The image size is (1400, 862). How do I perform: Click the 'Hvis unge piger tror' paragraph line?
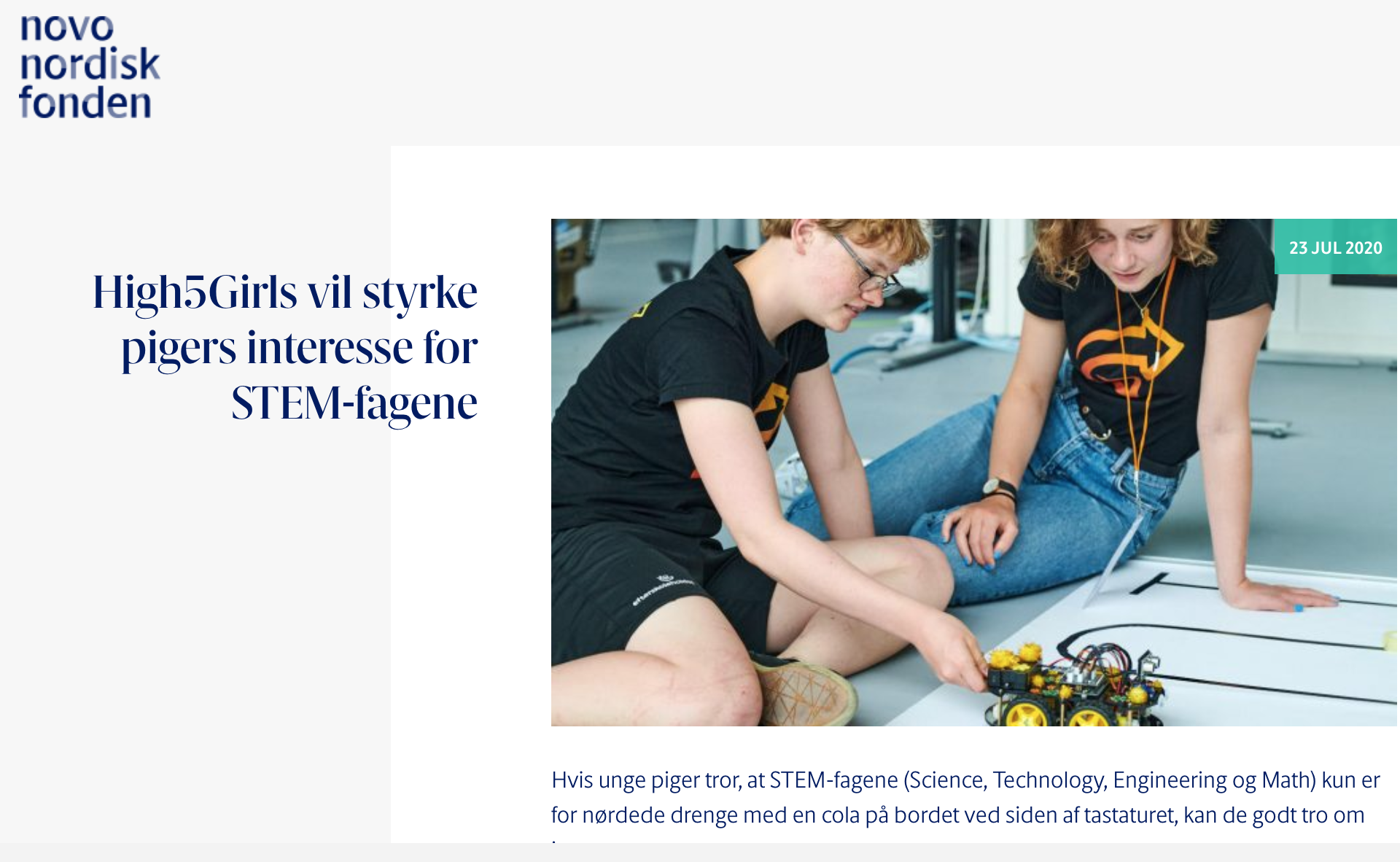pos(965,780)
